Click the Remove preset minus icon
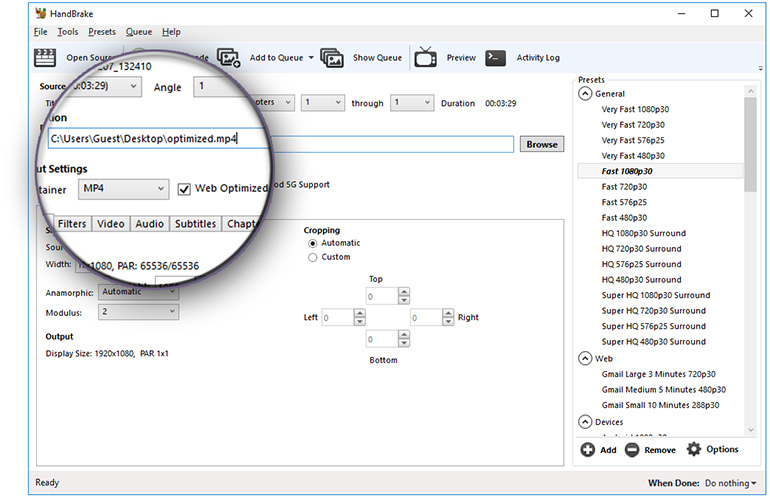Image resolution: width=770 pixels, height=498 pixels. [632, 450]
